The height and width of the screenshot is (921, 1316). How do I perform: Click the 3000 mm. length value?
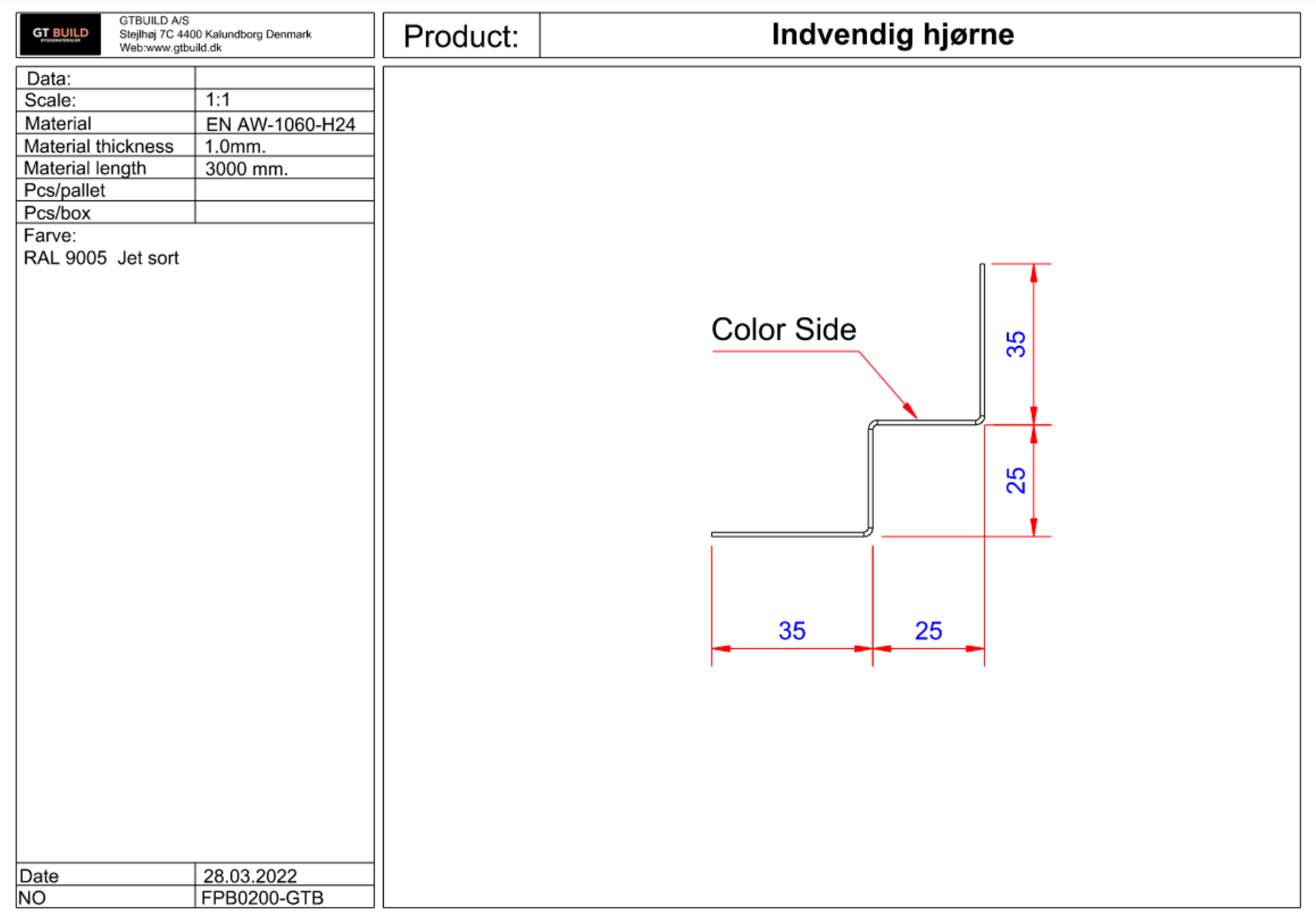246,169
